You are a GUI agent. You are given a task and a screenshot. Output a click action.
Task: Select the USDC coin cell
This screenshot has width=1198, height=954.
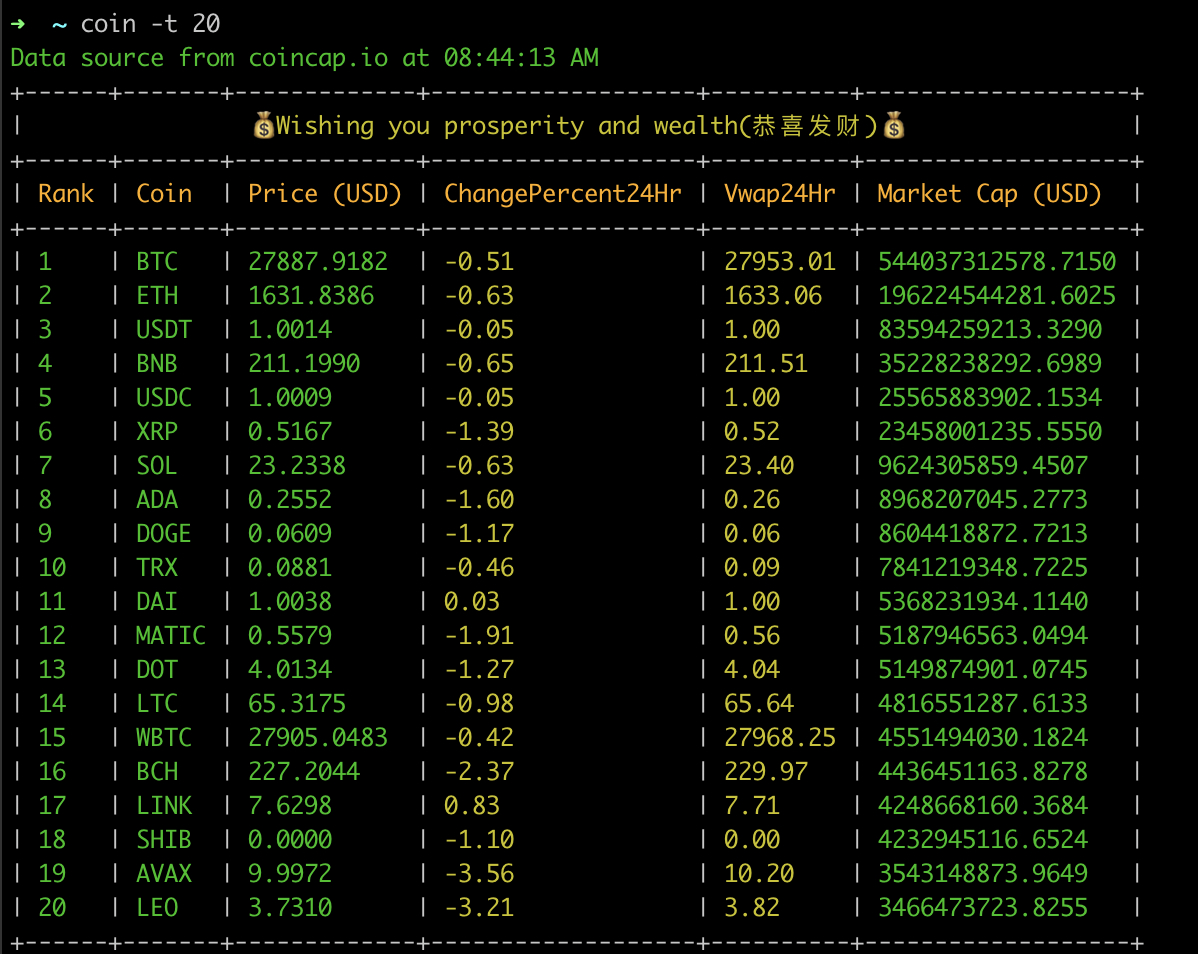(x=164, y=398)
